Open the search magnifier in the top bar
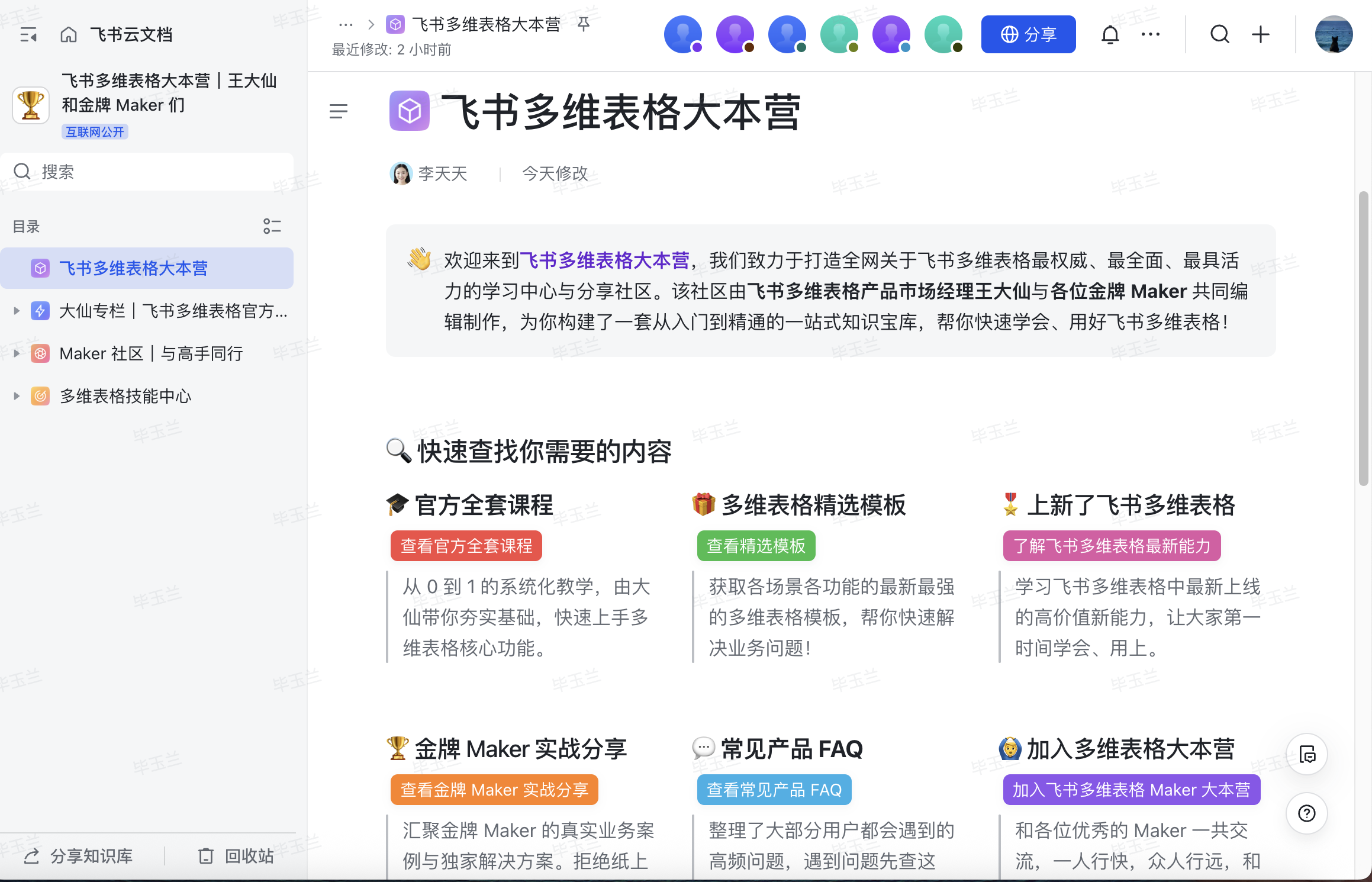This screenshot has width=1372, height=882. pyautogui.click(x=1219, y=35)
